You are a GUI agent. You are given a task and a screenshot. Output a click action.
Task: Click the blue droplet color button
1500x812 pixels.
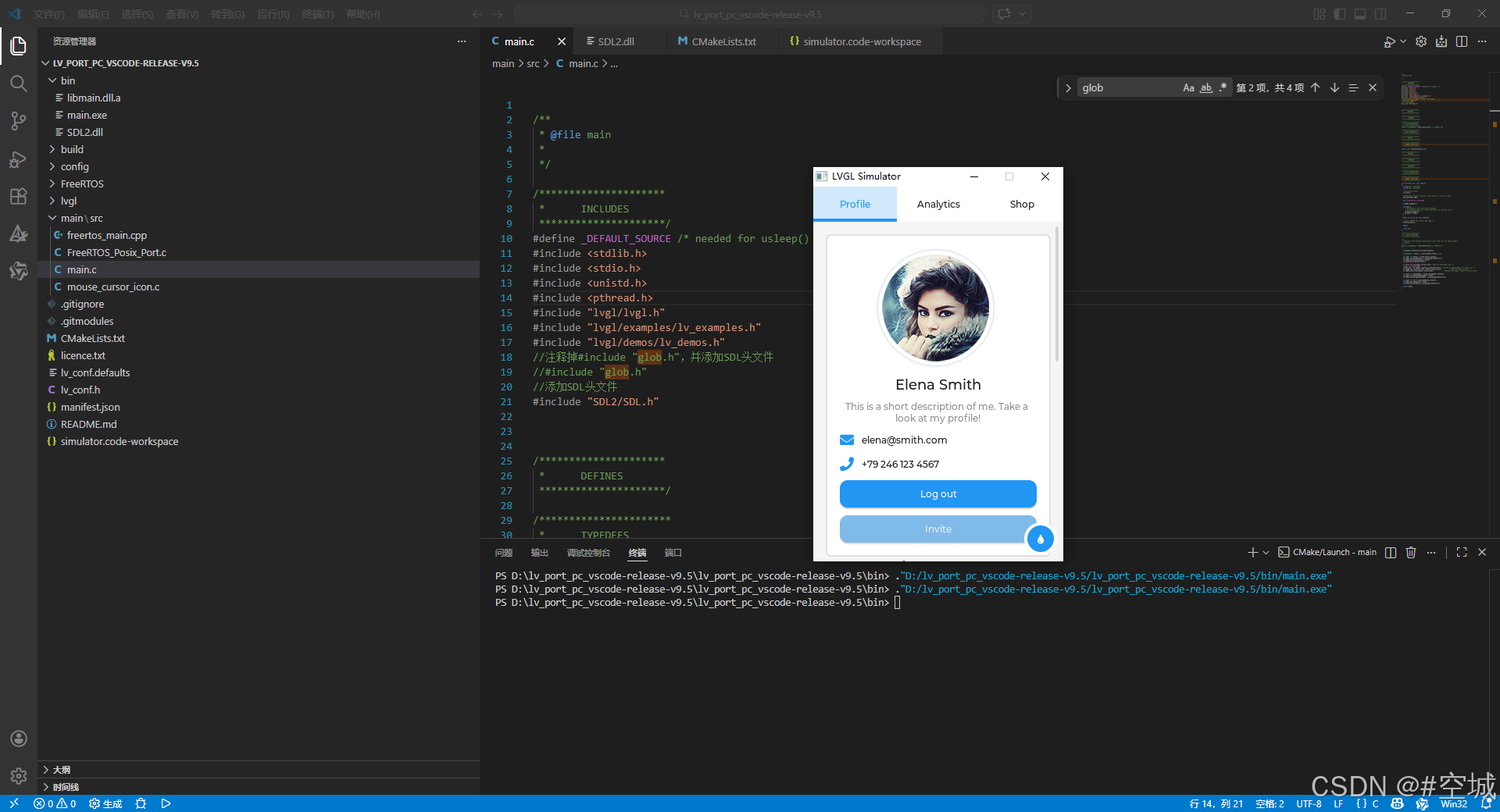(x=1040, y=539)
